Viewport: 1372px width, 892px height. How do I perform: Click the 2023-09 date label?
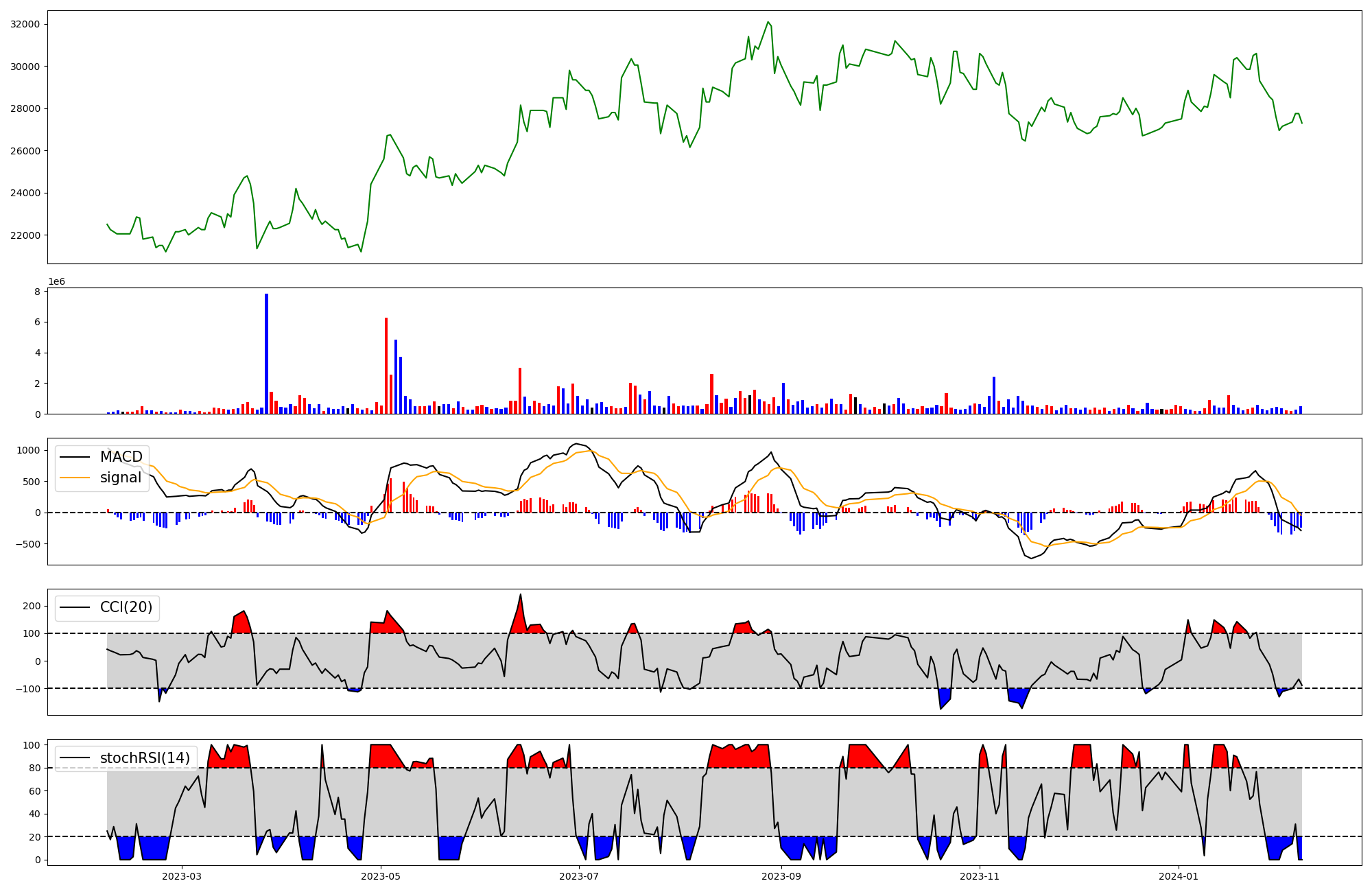781,876
